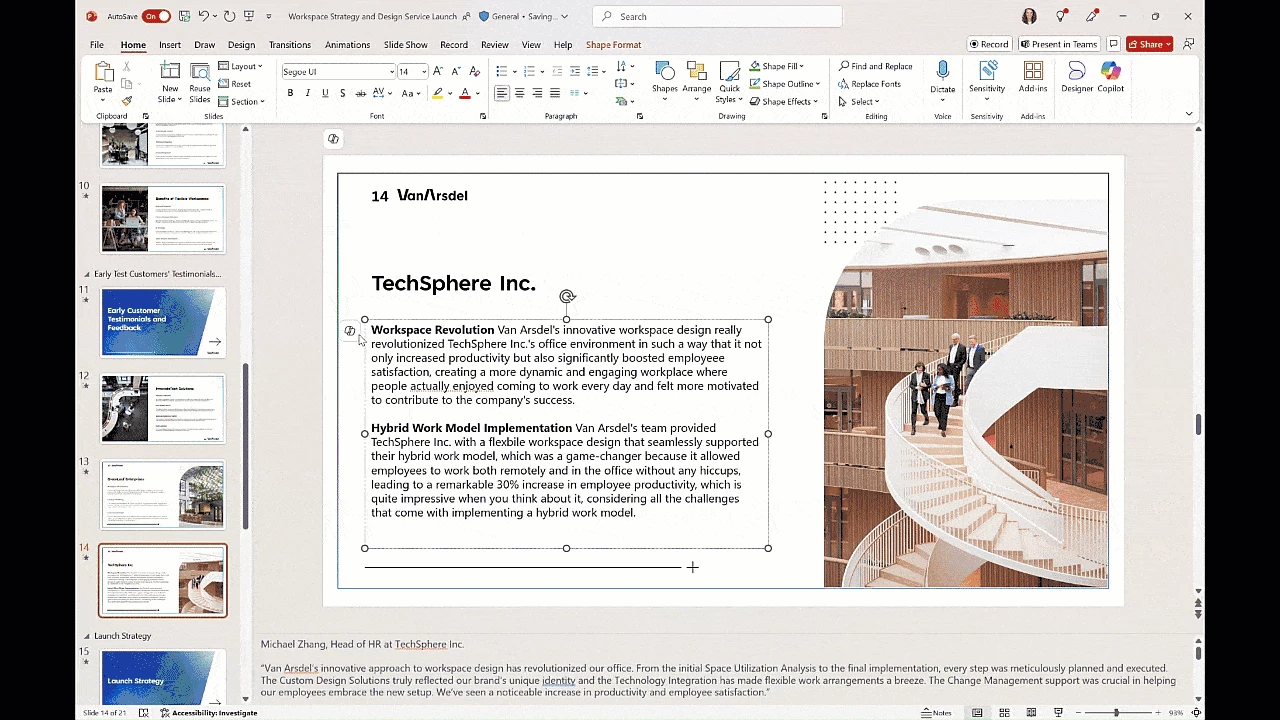Switch to the Animations tab
1280x720 pixels.
[347, 45]
